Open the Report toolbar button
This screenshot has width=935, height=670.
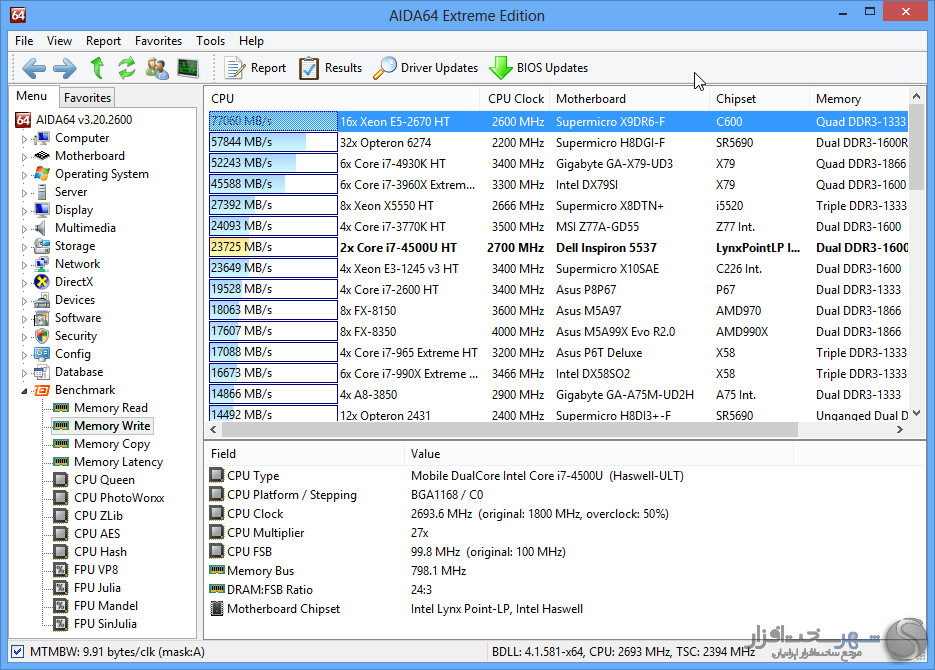click(256, 68)
